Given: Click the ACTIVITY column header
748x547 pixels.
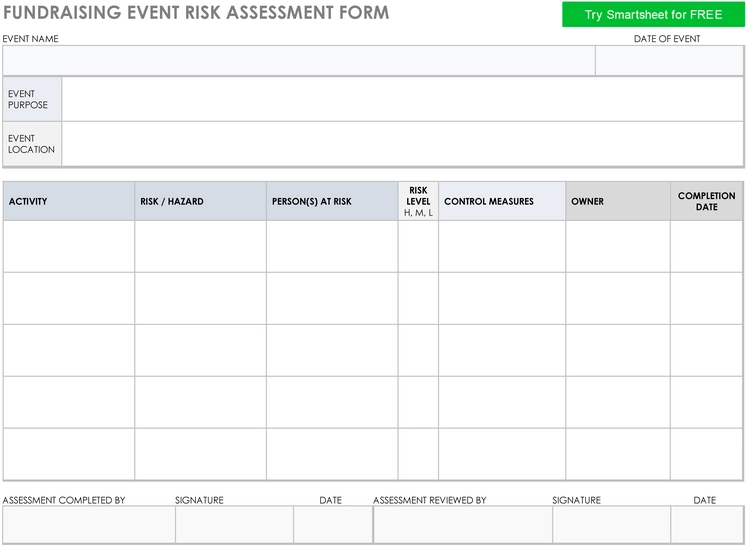Looking at the screenshot, I should [69, 201].
